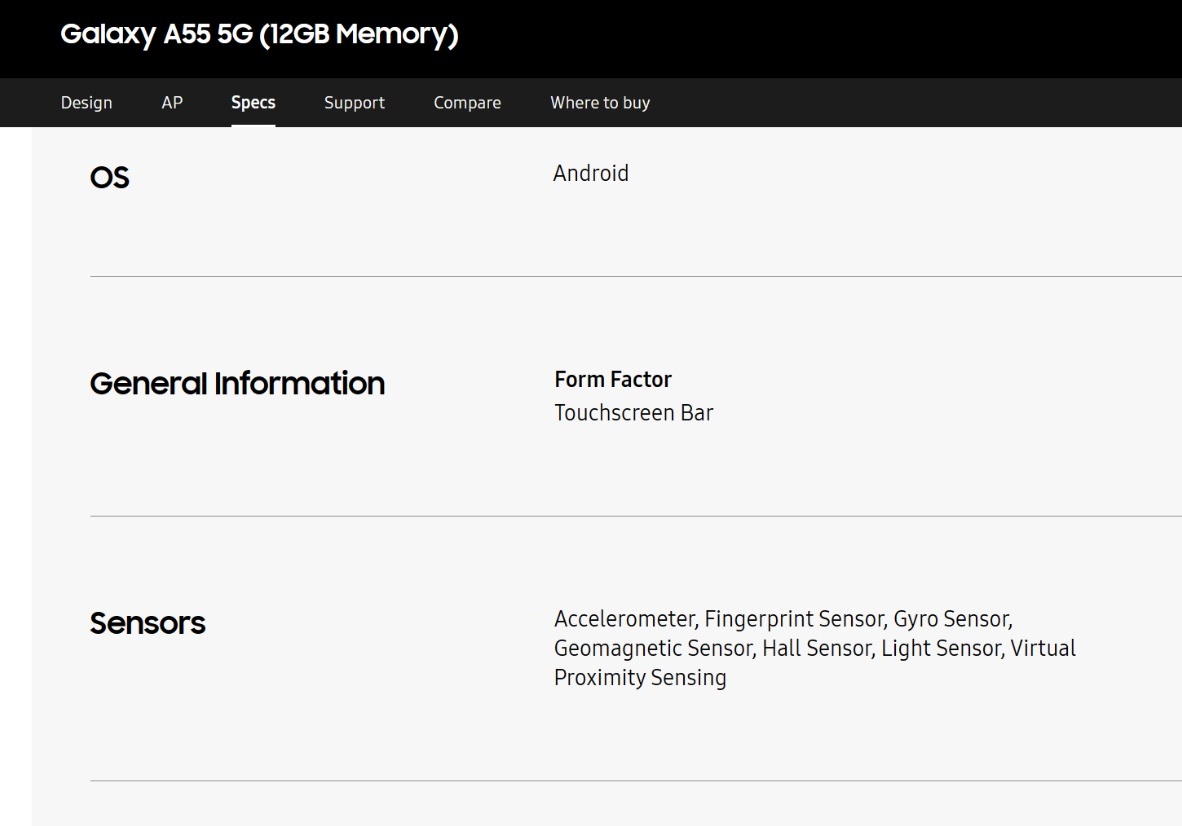Image resolution: width=1182 pixels, height=826 pixels.
Task: Click the OS section heading
Action: [x=109, y=178]
